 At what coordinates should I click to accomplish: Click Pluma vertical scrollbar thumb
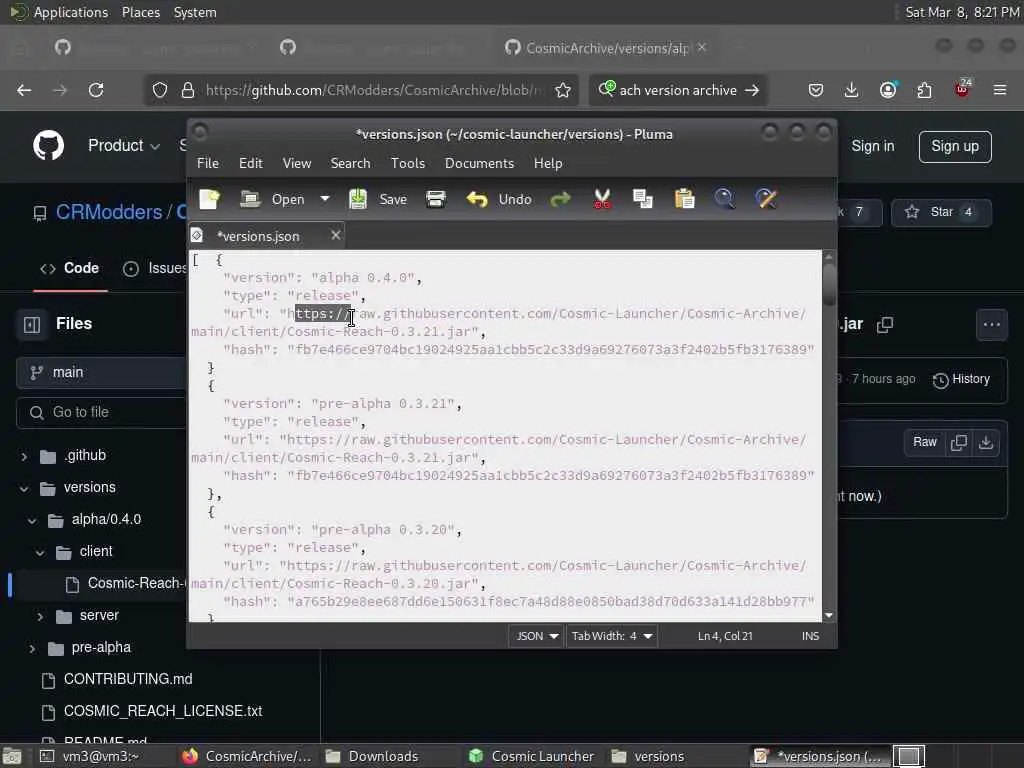829,283
